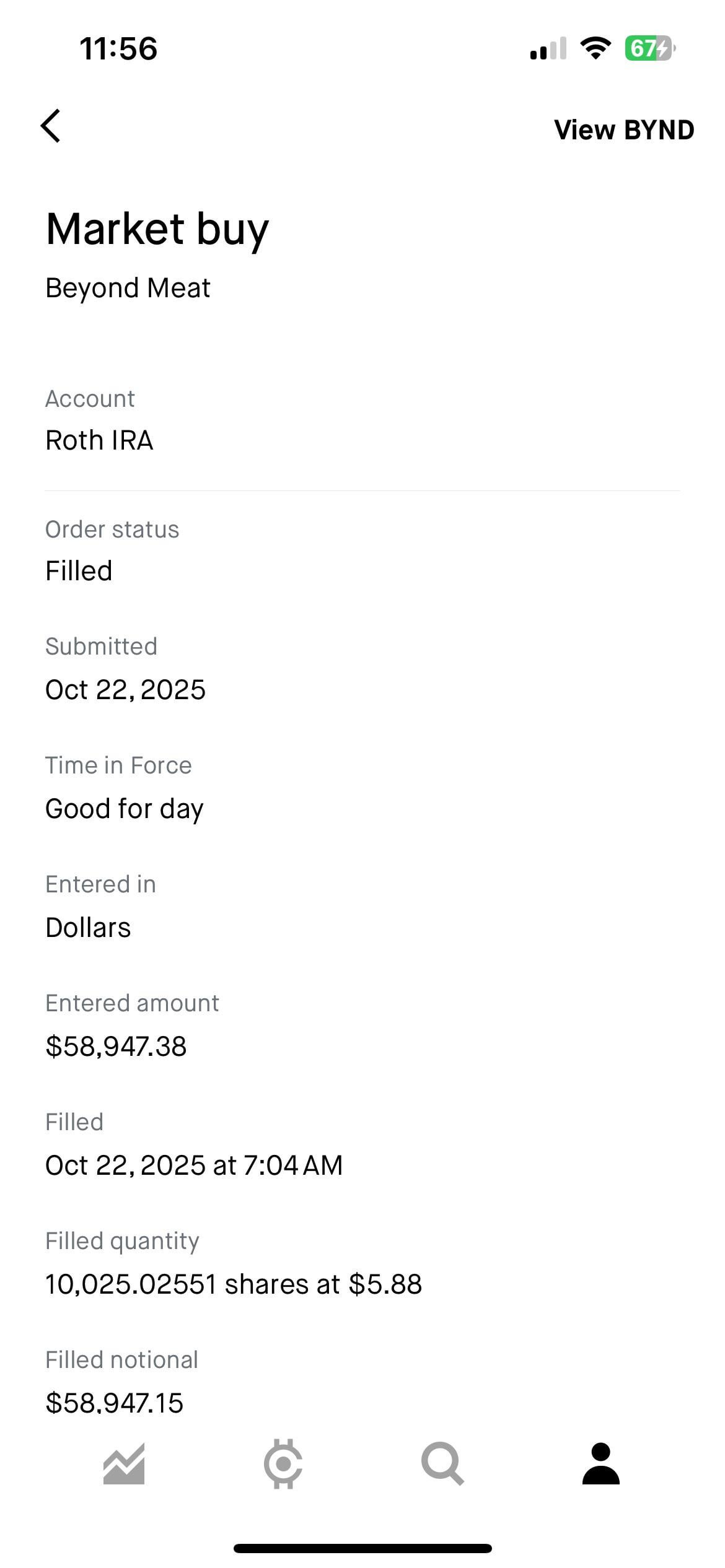The width and height of the screenshot is (725, 1568).
Task: Tap the 11:56 clock time
Action: (x=118, y=48)
